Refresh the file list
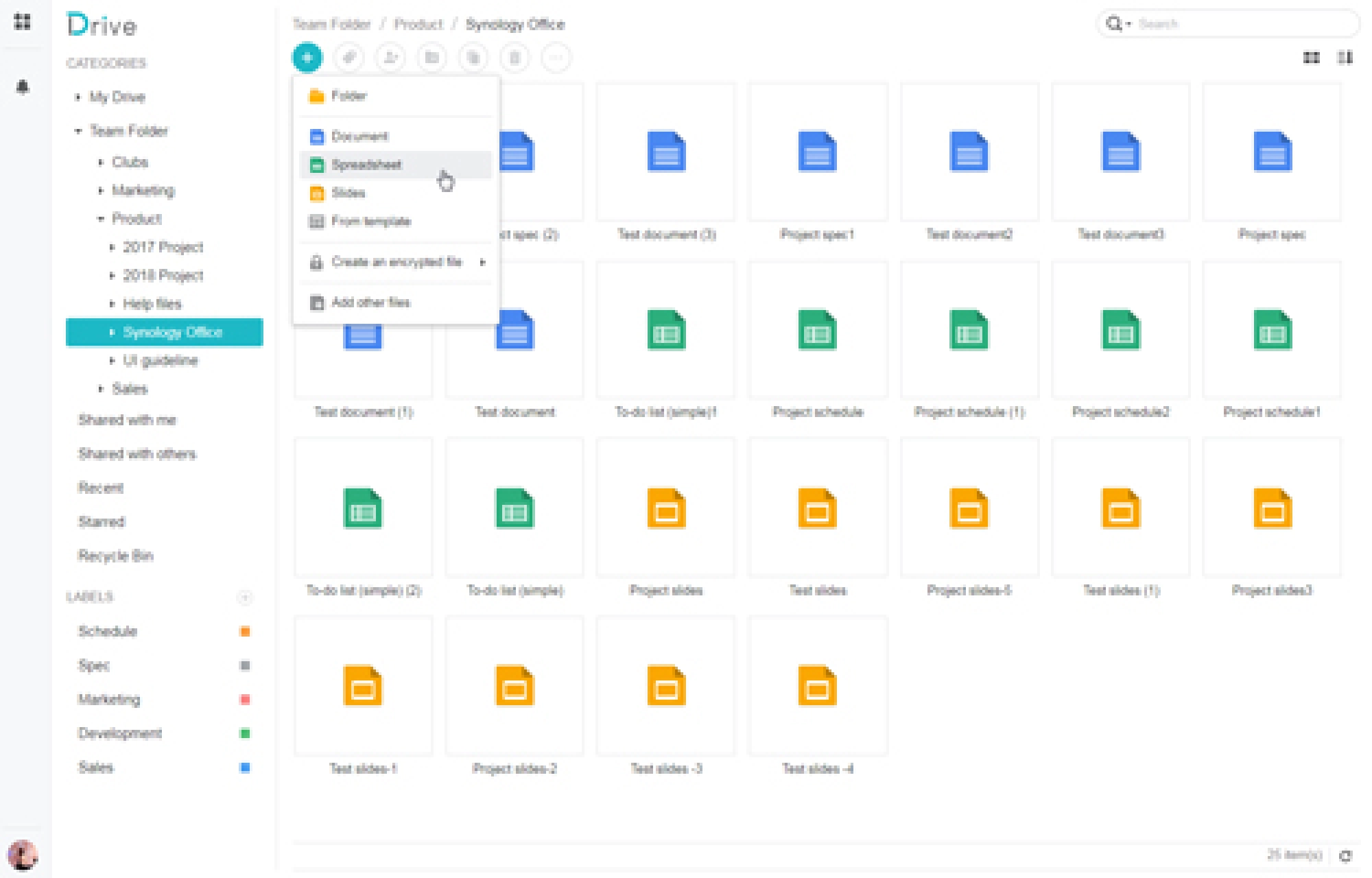The width and height of the screenshot is (1372, 878). pyautogui.click(x=1345, y=855)
